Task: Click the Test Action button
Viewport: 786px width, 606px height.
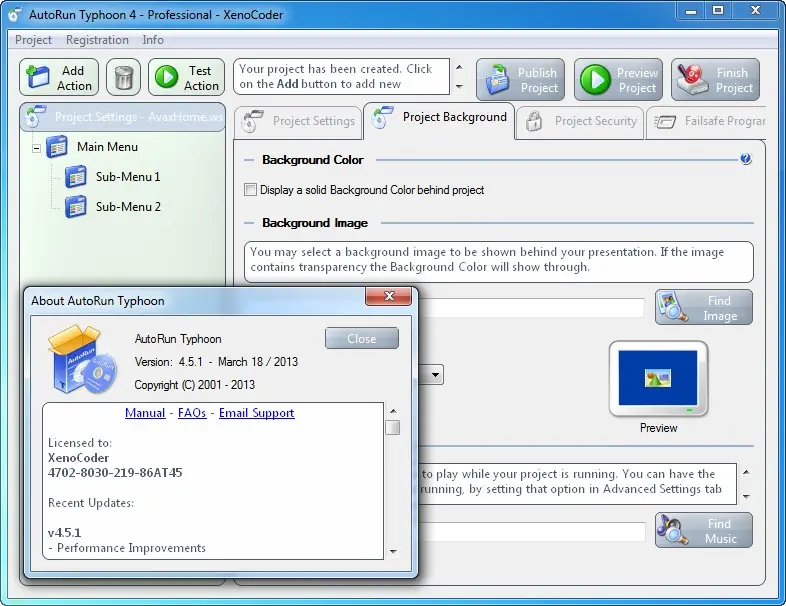Action: point(187,78)
